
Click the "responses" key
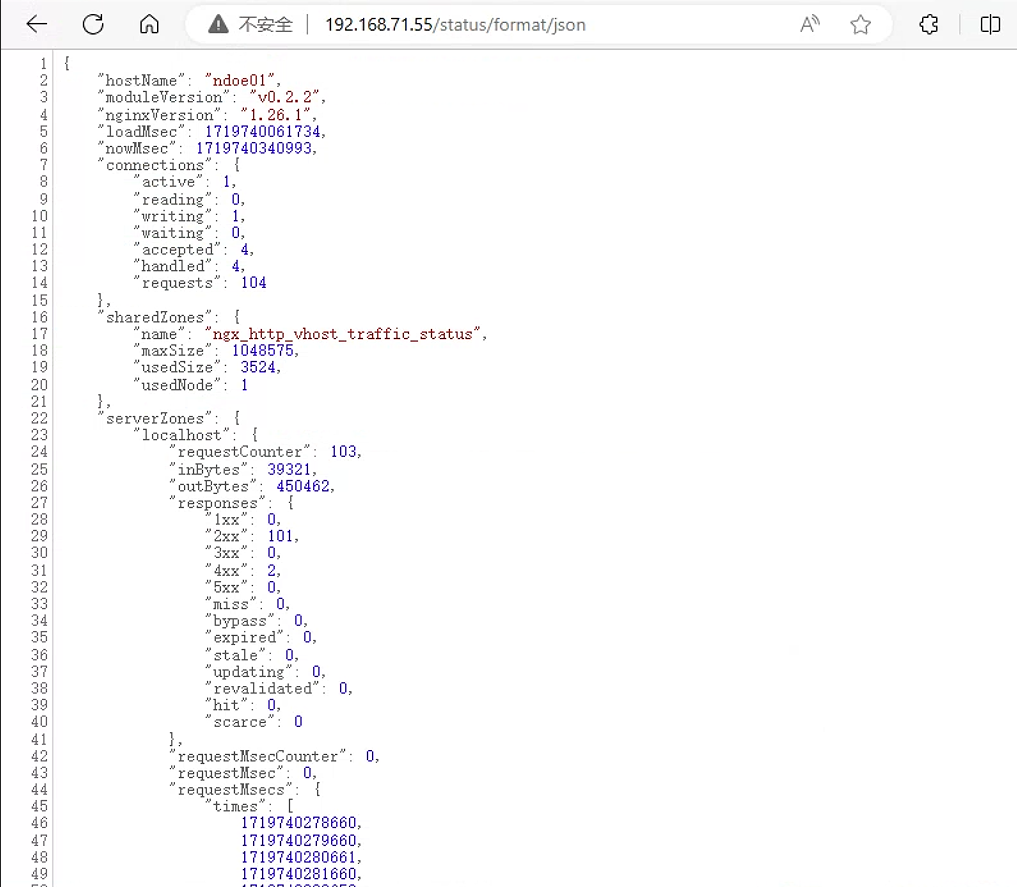tap(217, 503)
